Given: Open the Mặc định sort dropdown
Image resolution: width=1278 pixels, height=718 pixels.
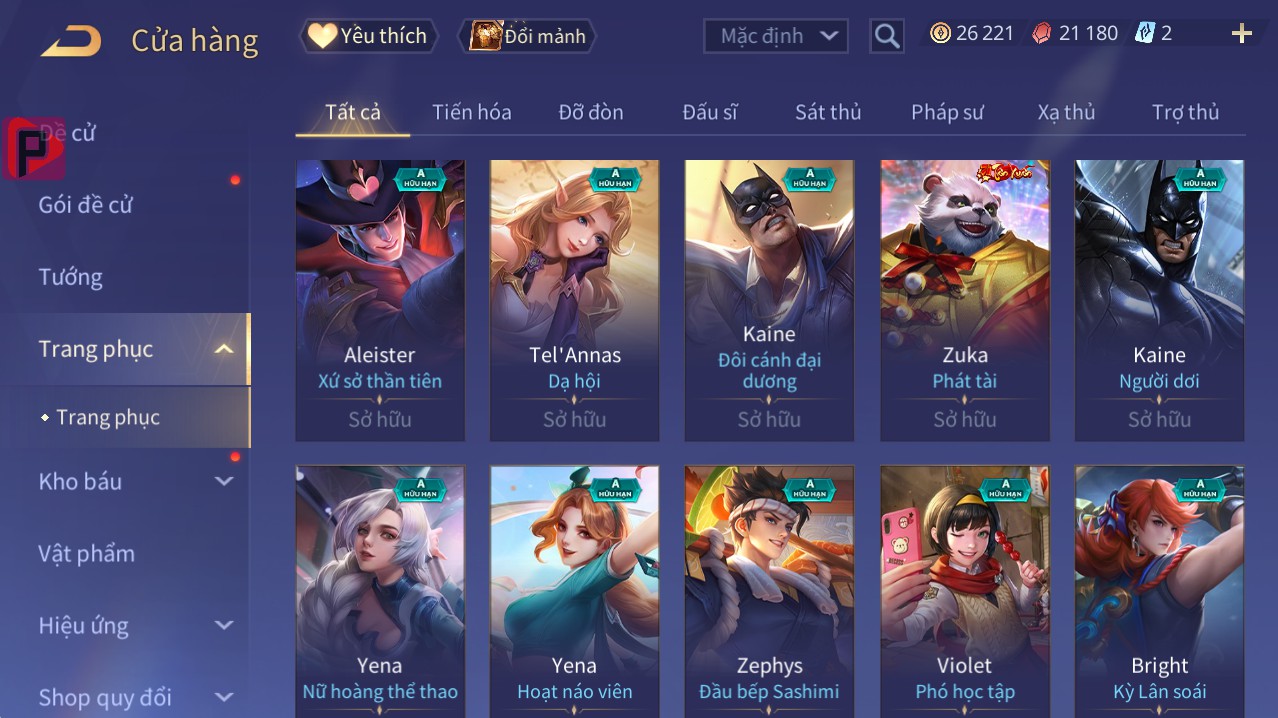Looking at the screenshot, I should coord(776,36).
